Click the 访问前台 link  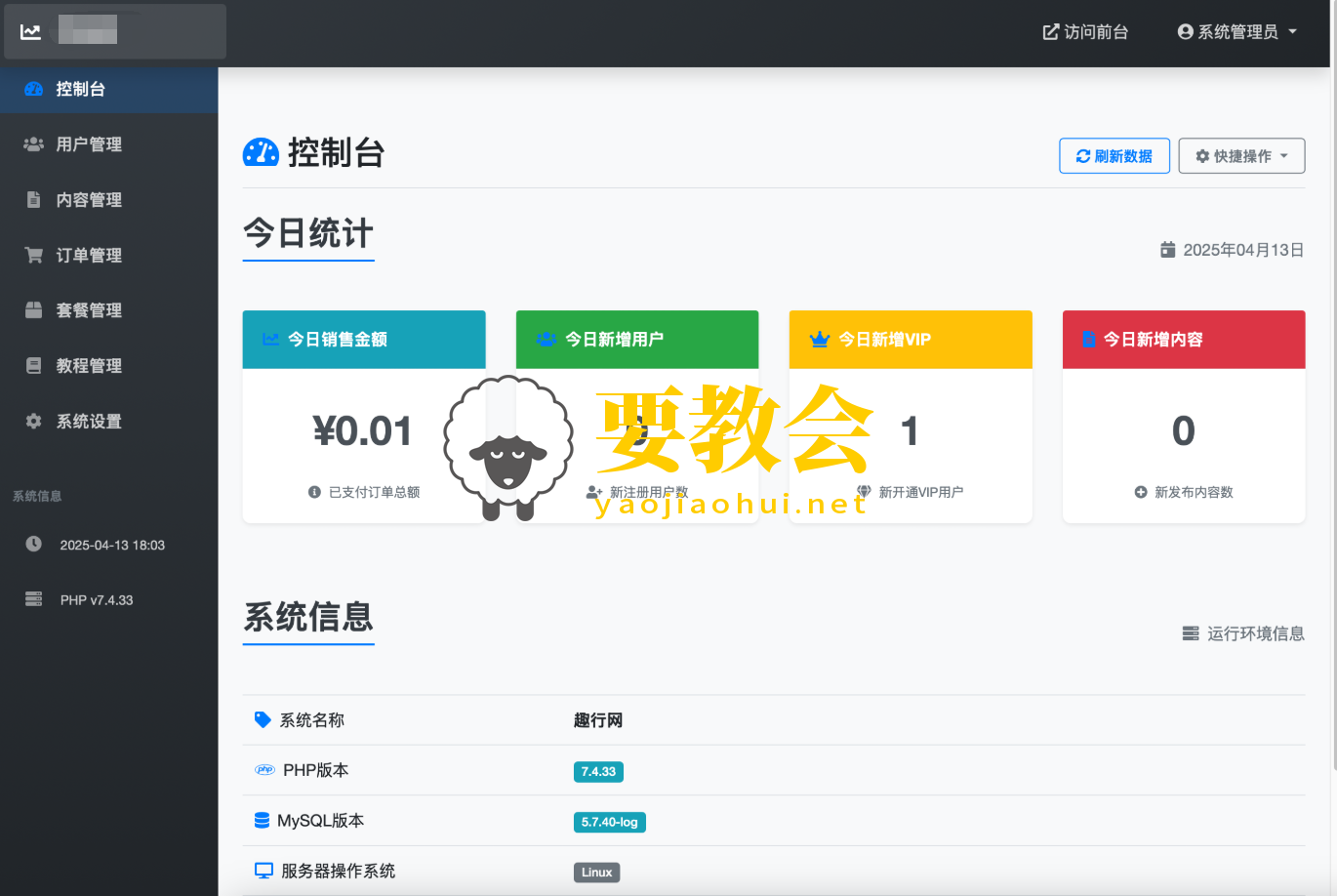(x=1085, y=32)
